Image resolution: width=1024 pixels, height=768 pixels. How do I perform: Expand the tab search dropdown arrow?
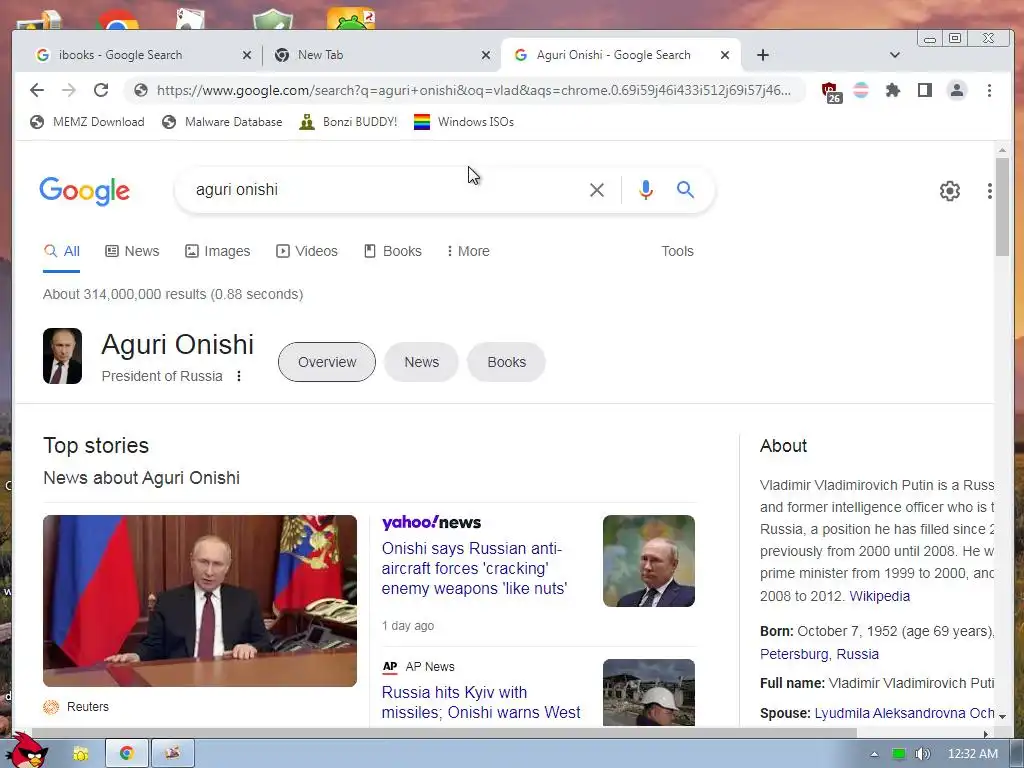[x=895, y=55]
